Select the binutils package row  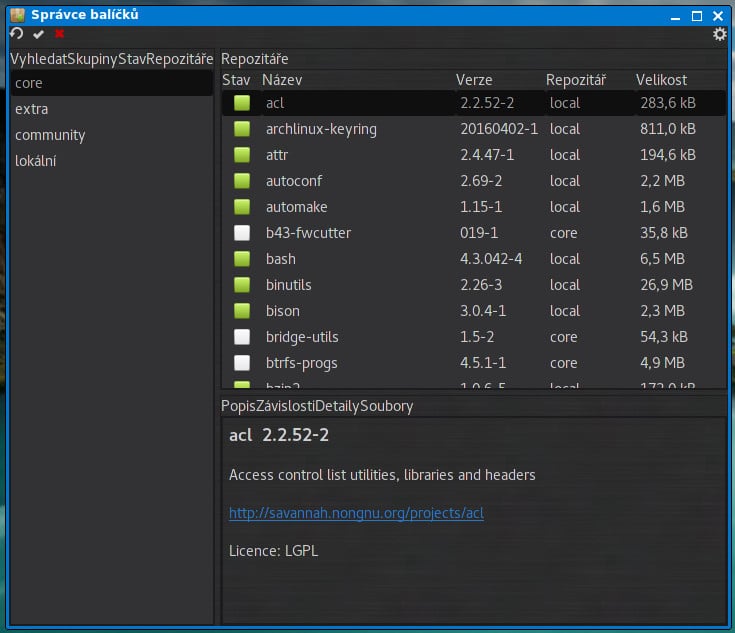[290, 285]
